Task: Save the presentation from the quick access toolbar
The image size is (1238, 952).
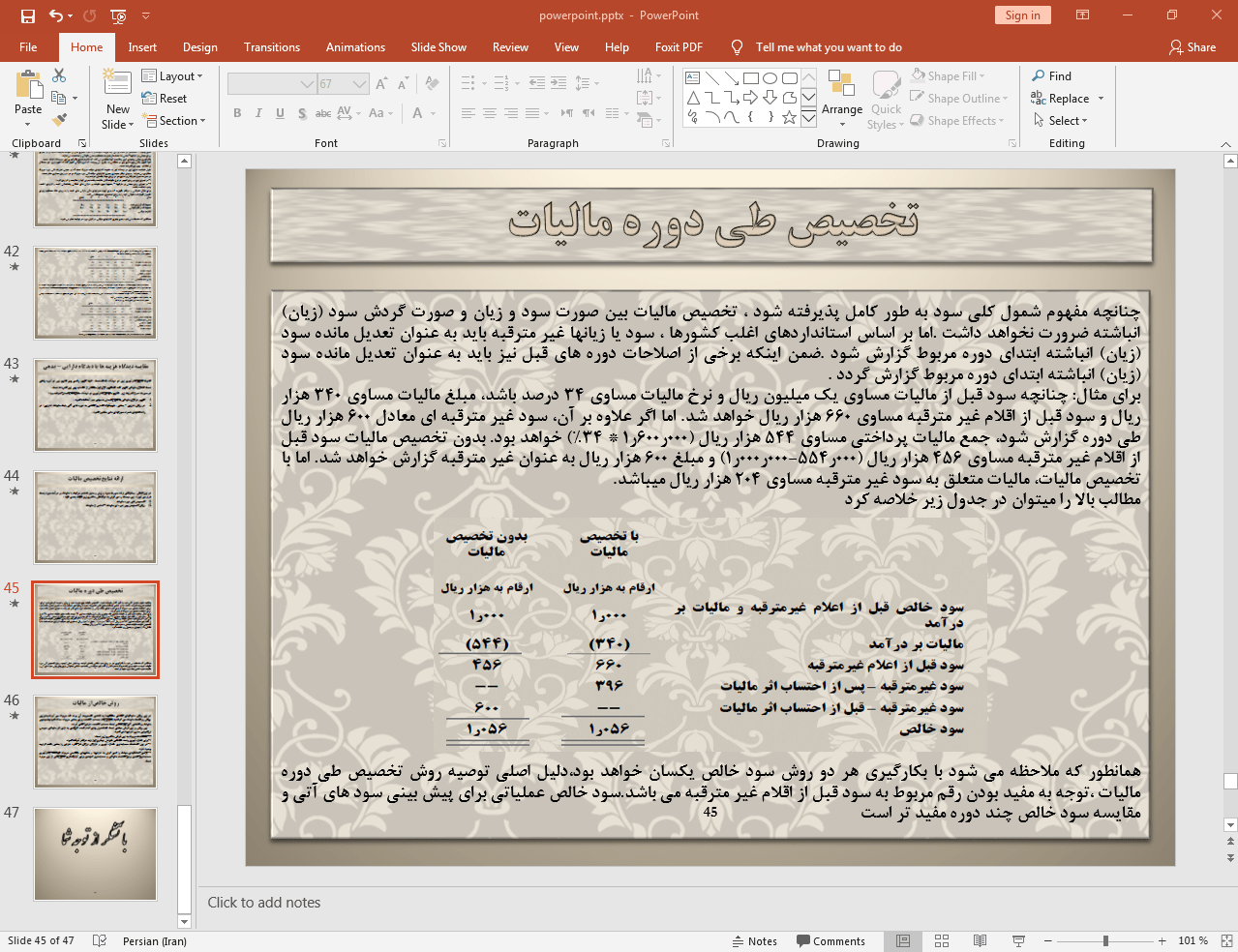Action: (28, 15)
